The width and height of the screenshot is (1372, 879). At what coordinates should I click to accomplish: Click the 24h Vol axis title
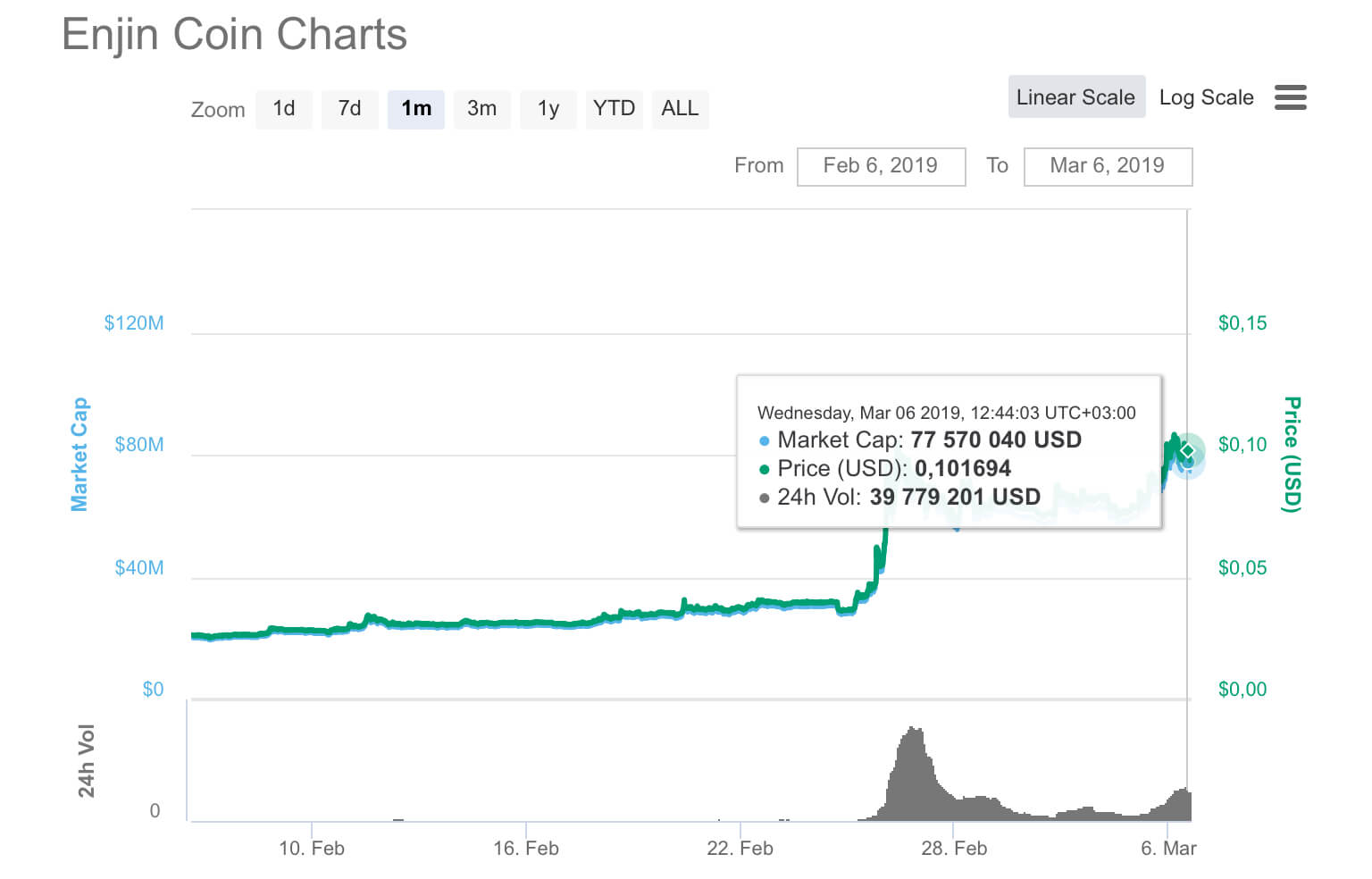[86, 760]
